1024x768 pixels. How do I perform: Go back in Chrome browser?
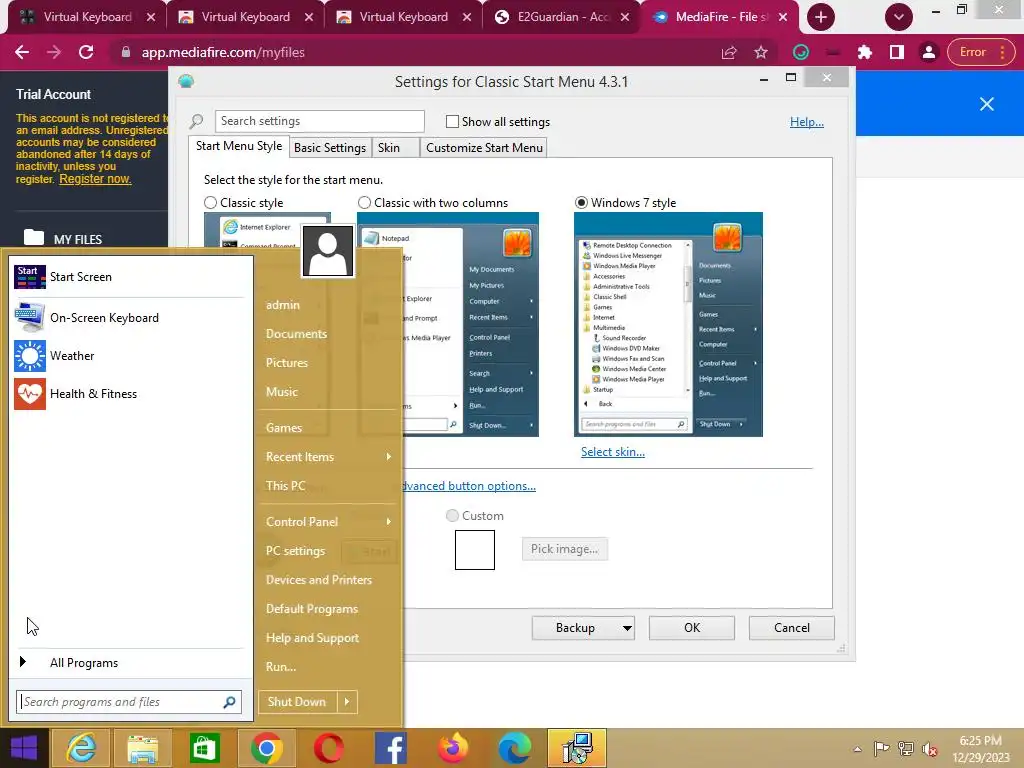pyautogui.click(x=22, y=52)
